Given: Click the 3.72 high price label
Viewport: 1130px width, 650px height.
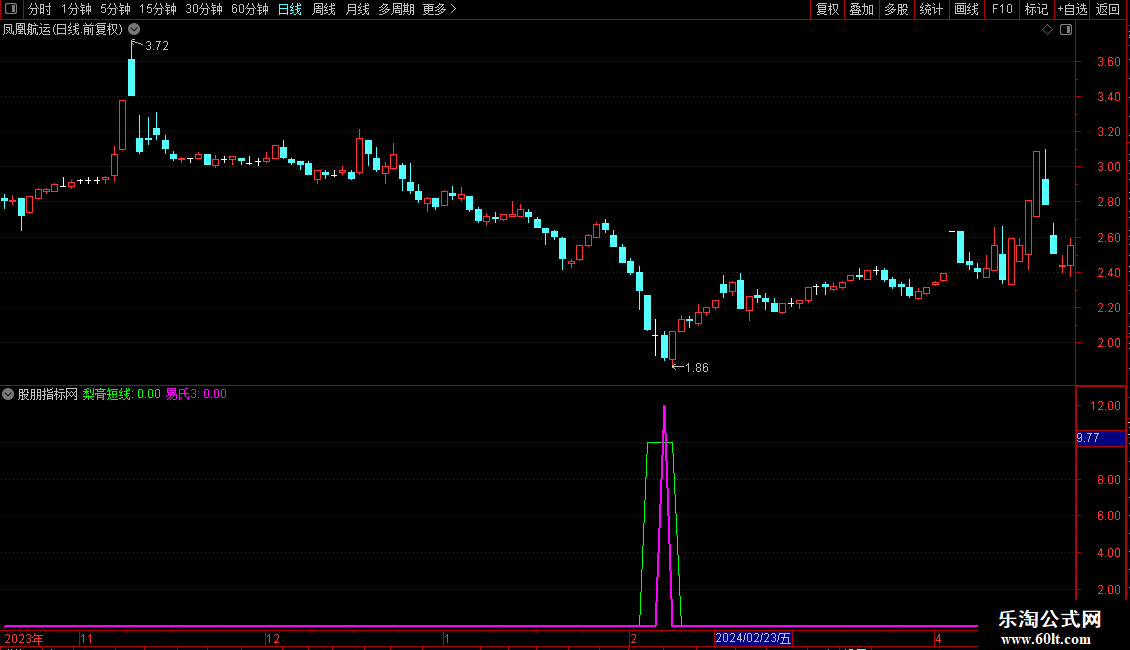Looking at the screenshot, I should 156,46.
